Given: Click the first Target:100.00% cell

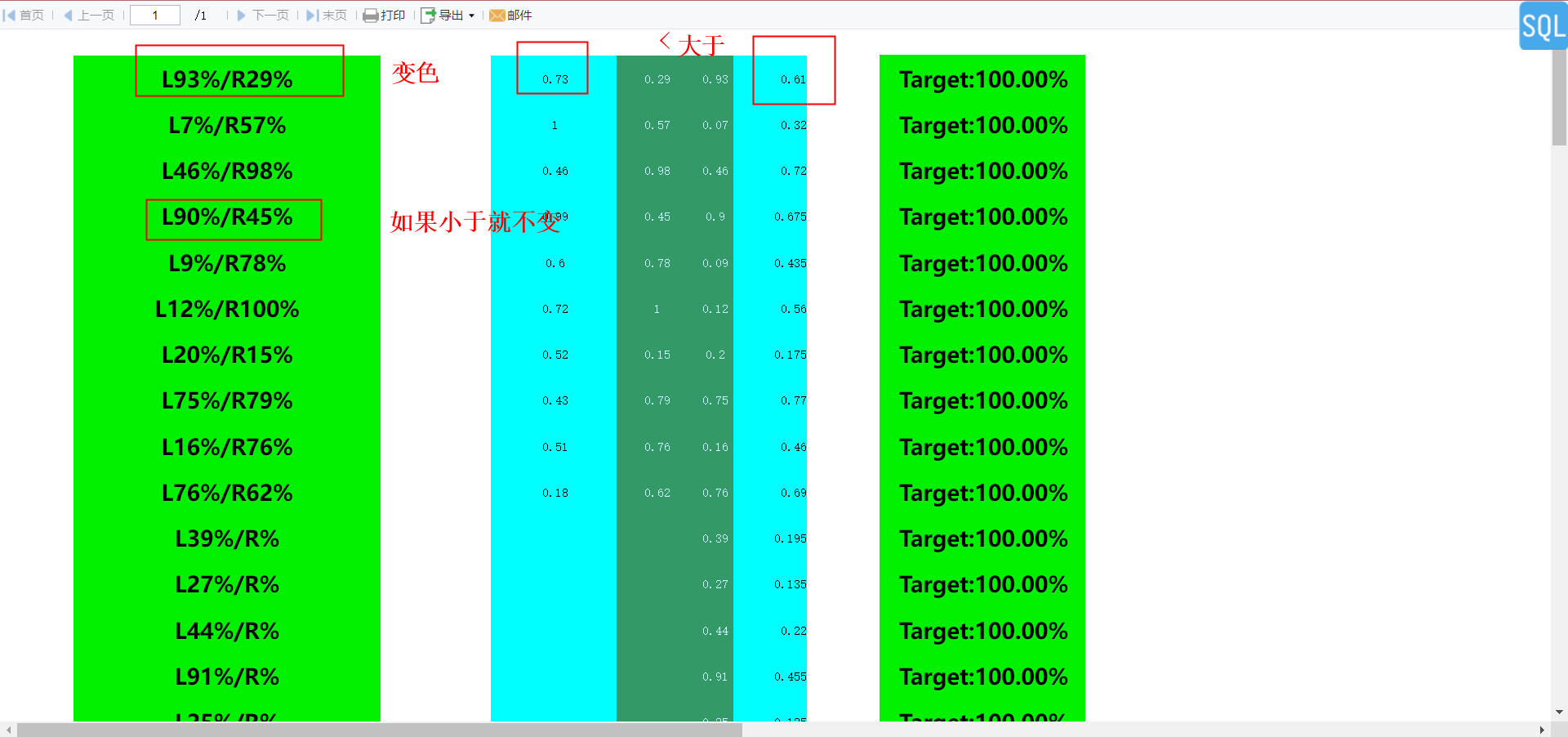Looking at the screenshot, I should [x=982, y=79].
